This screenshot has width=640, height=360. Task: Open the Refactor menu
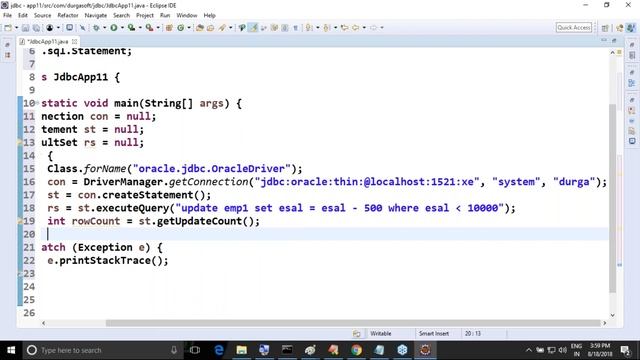coord(68,16)
